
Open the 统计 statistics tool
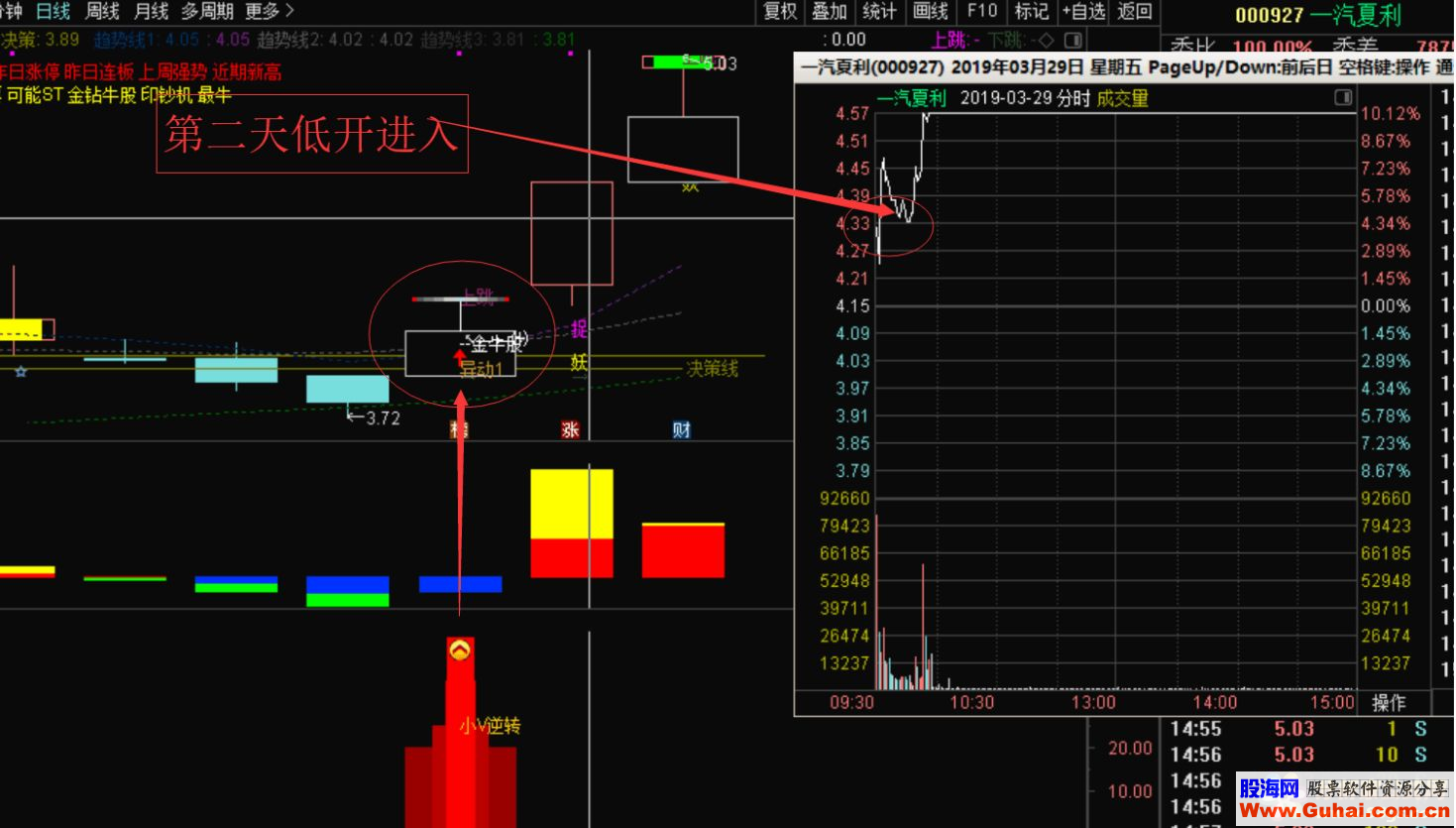click(x=879, y=11)
